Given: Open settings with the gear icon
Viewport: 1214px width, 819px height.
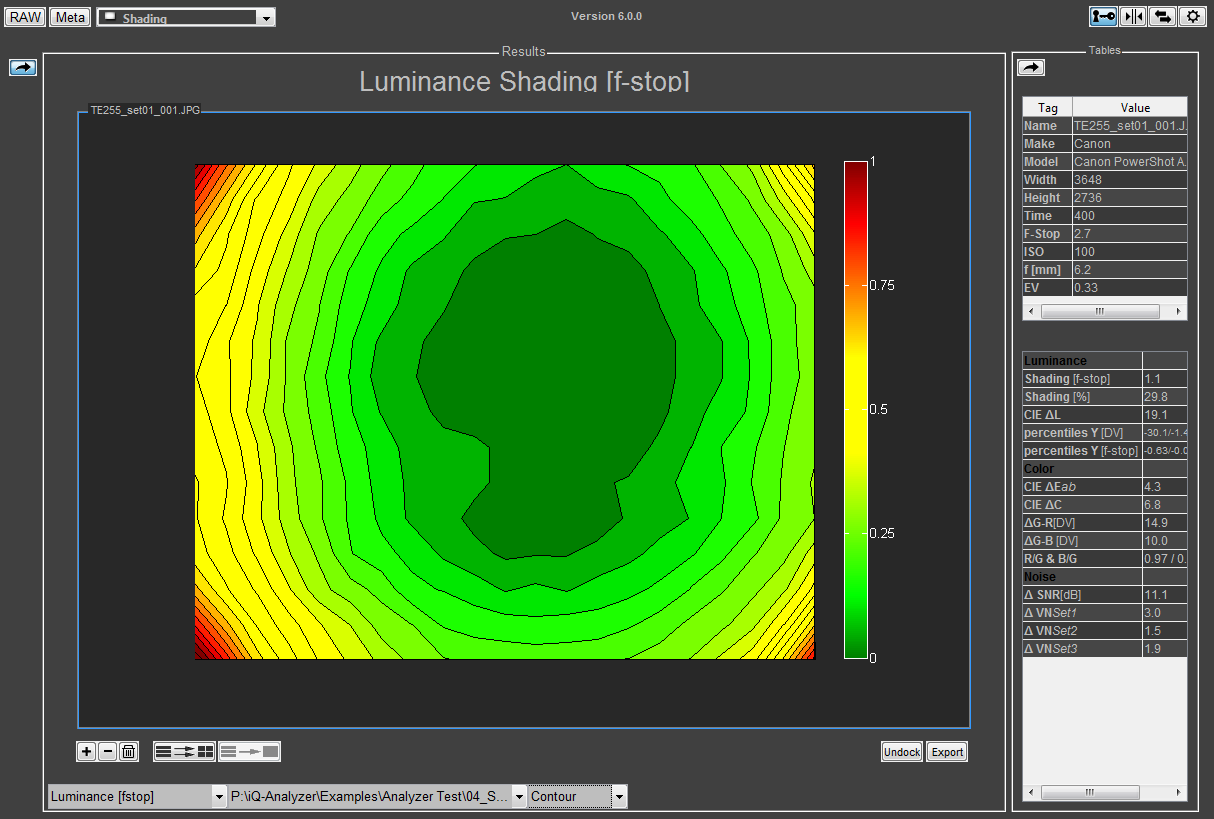Looking at the screenshot, I should [x=1192, y=16].
